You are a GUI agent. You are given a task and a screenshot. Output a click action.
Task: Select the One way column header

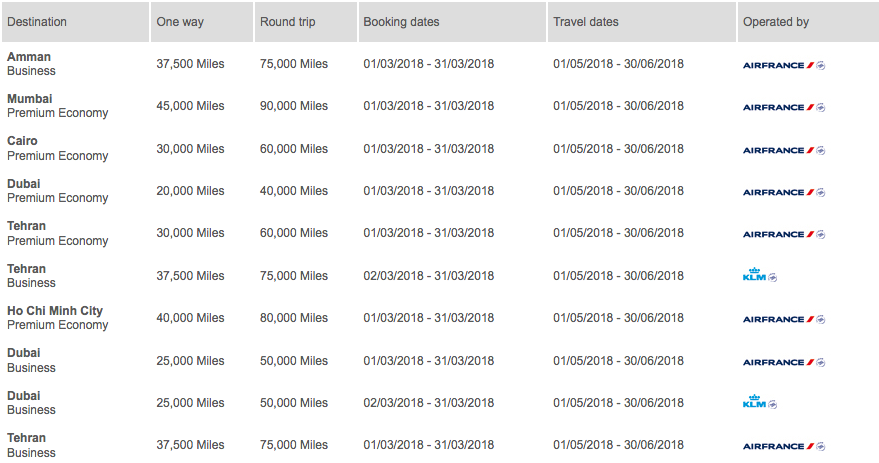(x=181, y=22)
